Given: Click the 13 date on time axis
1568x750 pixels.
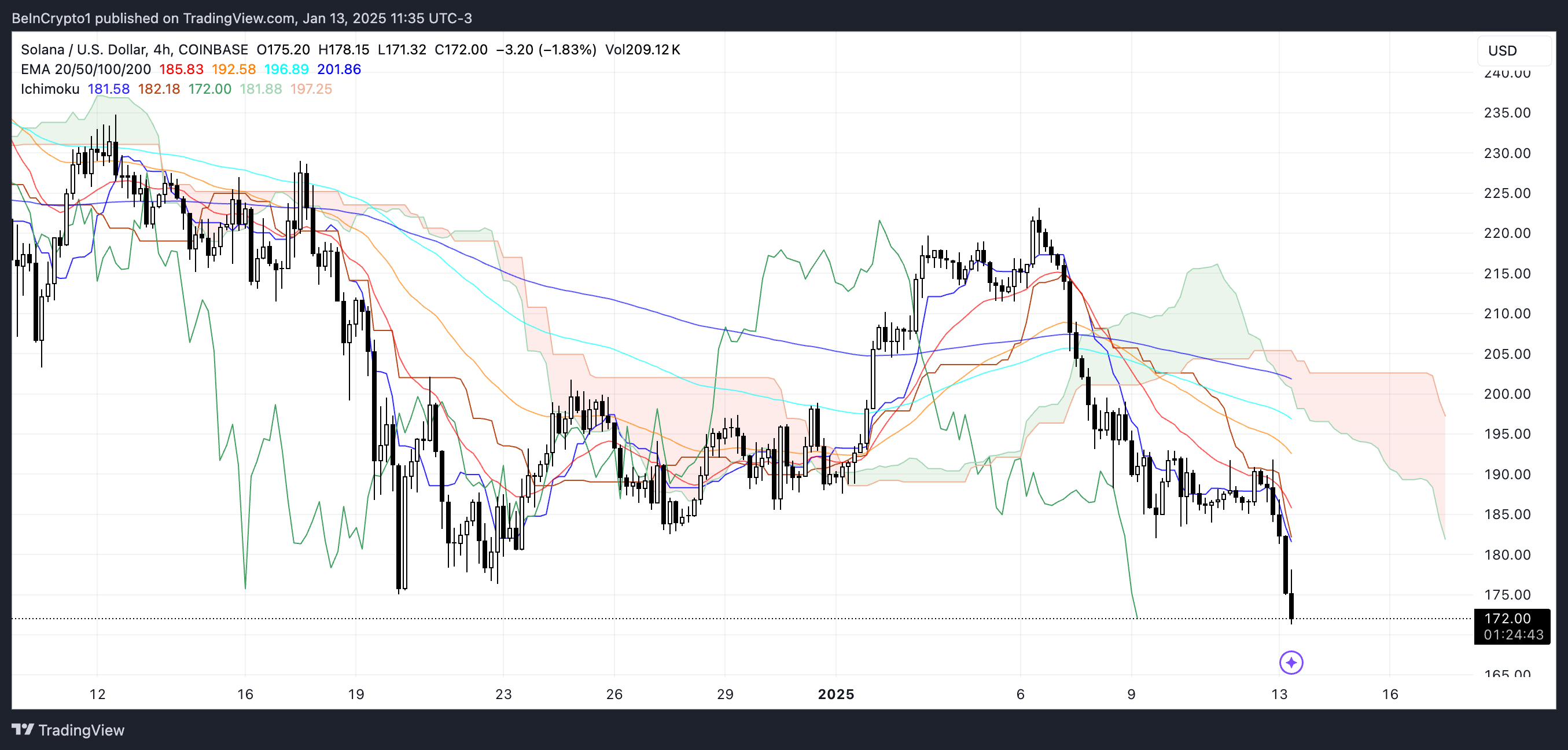Looking at the screenshot, I should click(x=1279, y=694).
